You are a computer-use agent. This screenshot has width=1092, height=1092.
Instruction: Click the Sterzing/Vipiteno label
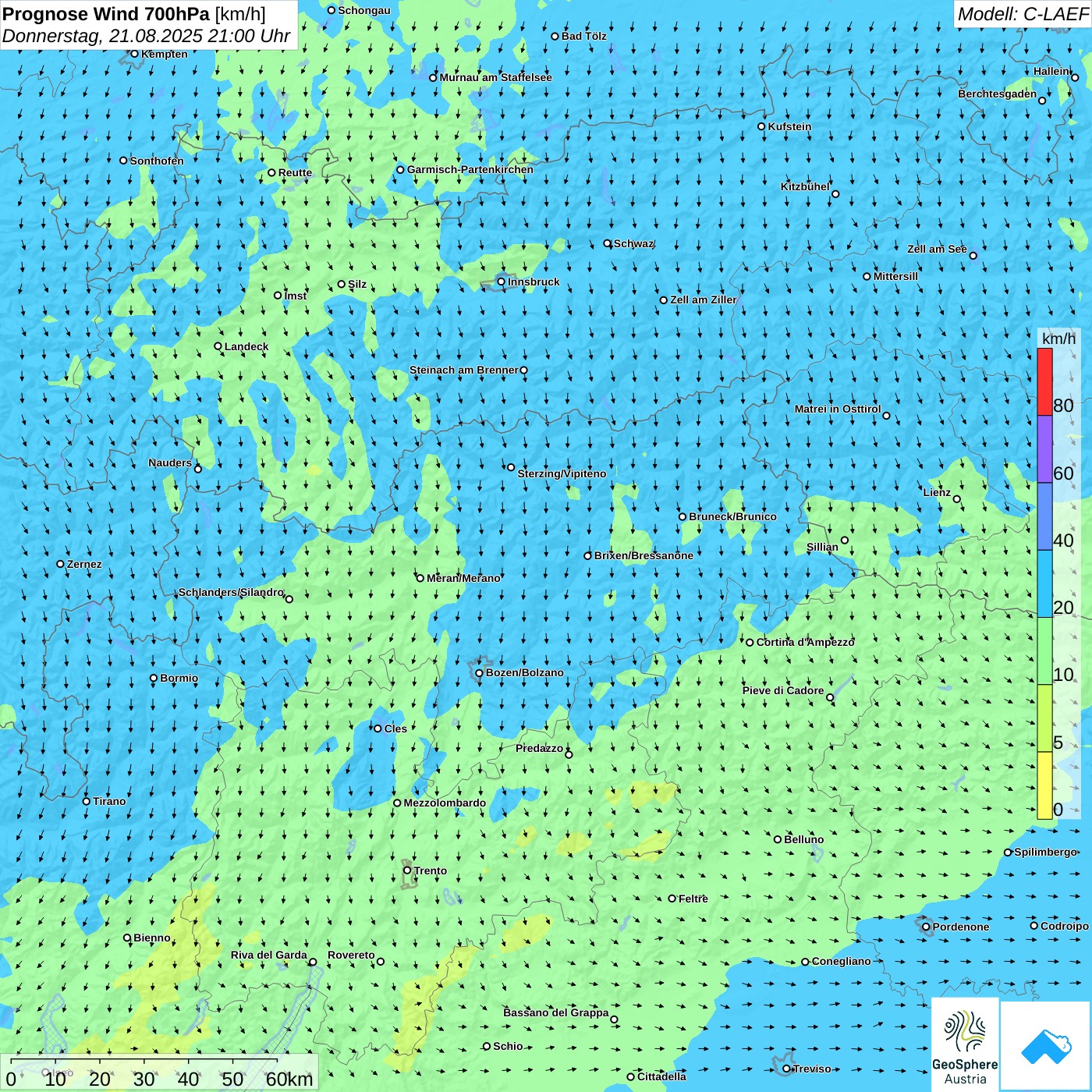coord(562,473)
